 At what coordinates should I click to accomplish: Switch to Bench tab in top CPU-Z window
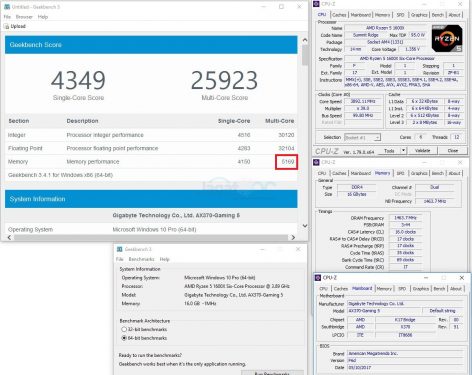438,15
